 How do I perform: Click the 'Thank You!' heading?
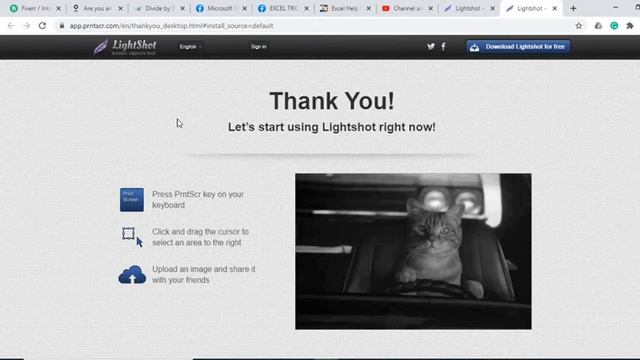[332, 101]
